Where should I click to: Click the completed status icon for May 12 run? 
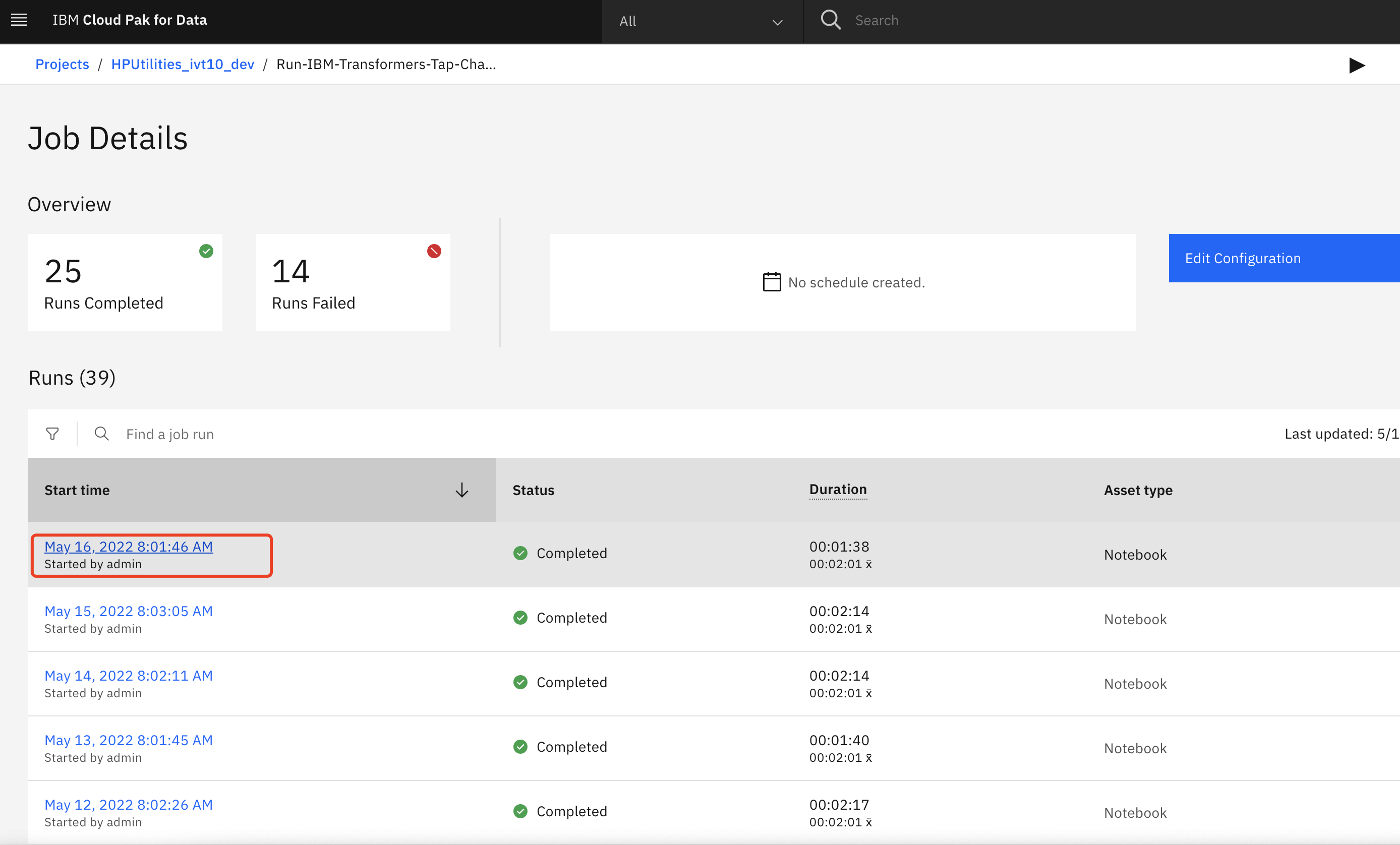(x=520, y=811)
